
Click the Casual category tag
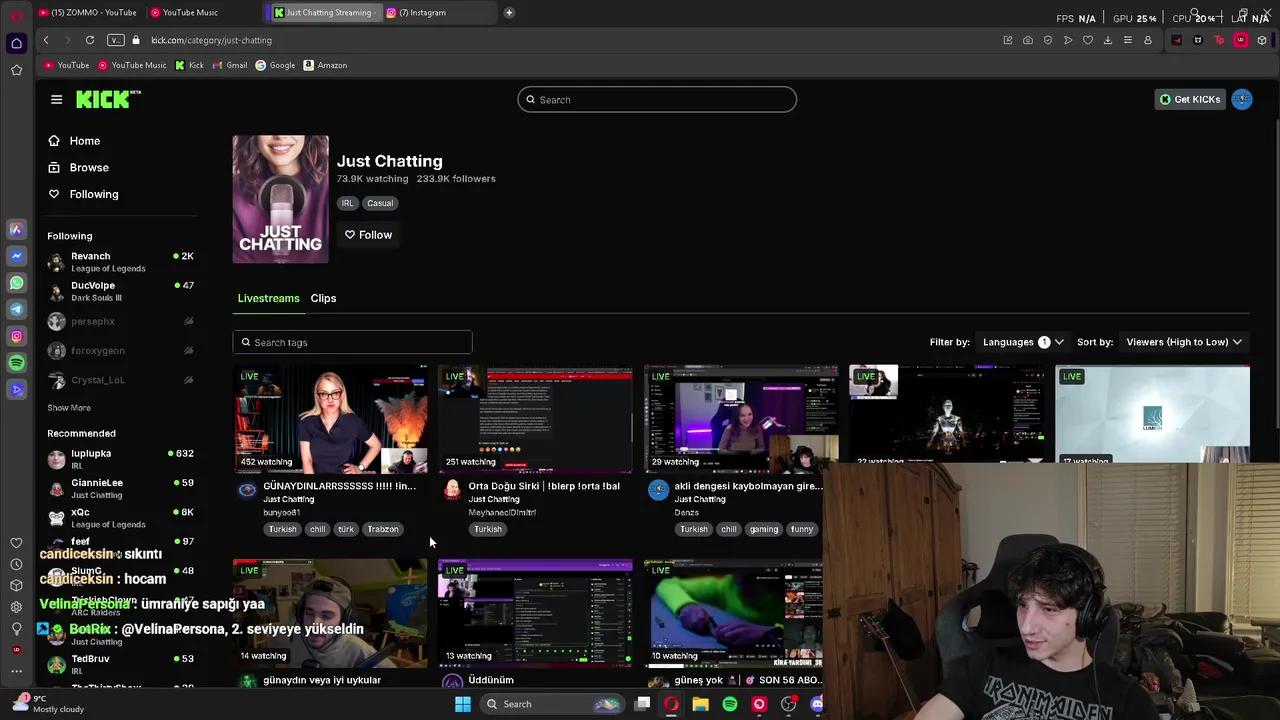[x=380, y=203]
